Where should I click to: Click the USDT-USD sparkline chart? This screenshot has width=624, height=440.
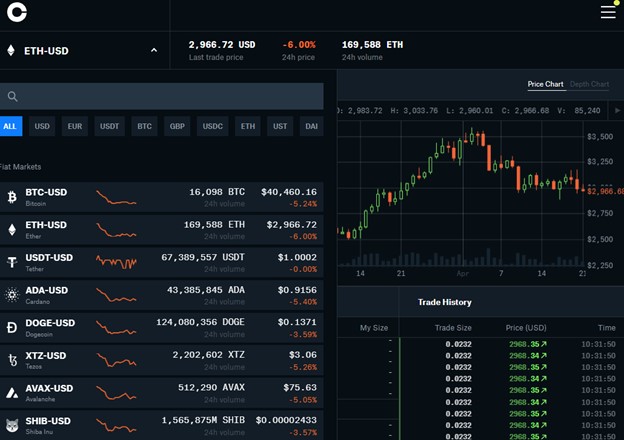click(x=116, y=262)
